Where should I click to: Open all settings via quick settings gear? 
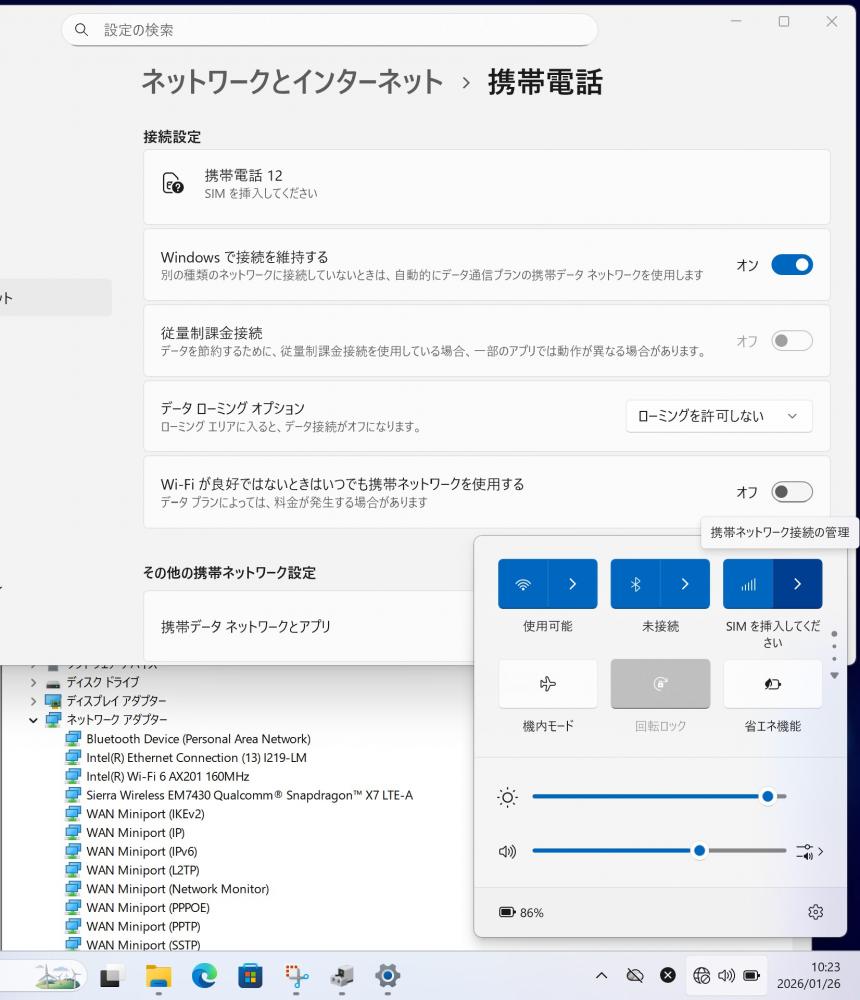[x=815, y=912]
